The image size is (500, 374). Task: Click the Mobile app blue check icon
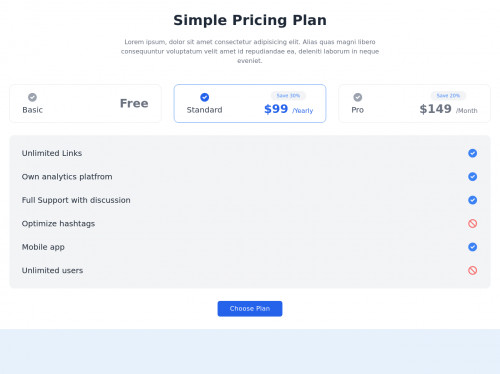tap(472, 247)
